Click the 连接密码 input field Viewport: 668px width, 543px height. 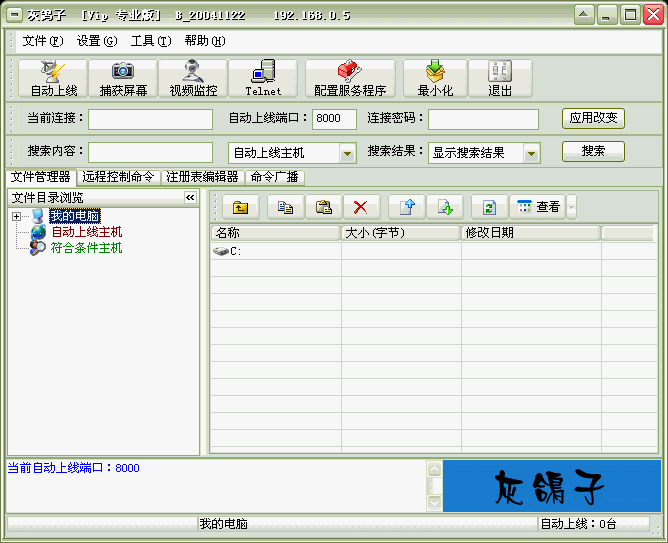click(483, 119)
